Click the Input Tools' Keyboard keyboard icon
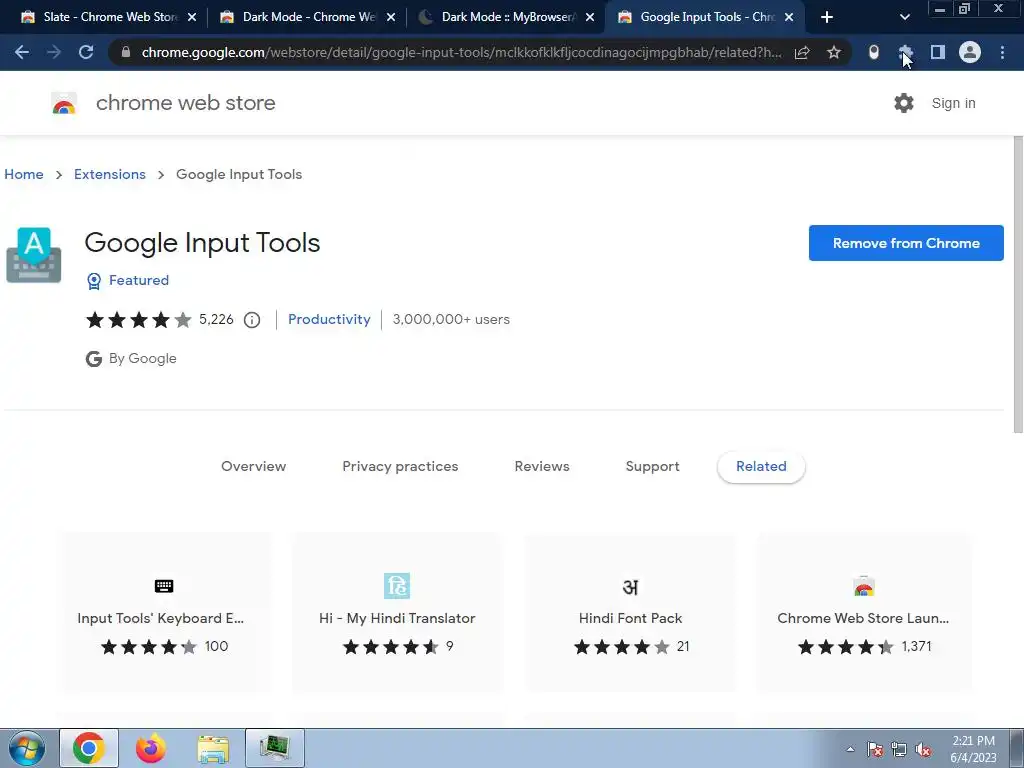 point(164,586)
